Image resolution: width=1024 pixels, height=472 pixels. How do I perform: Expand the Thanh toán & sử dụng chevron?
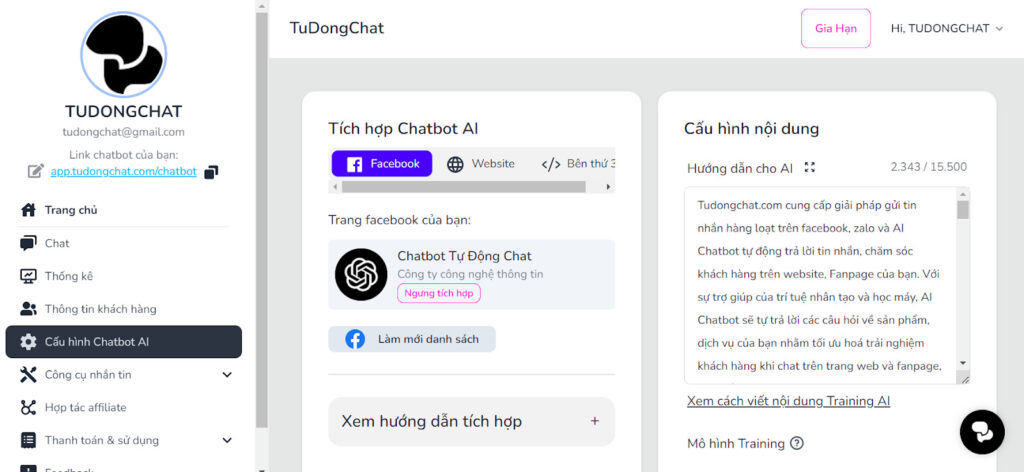pyautogui.click(x=227, y=440)
